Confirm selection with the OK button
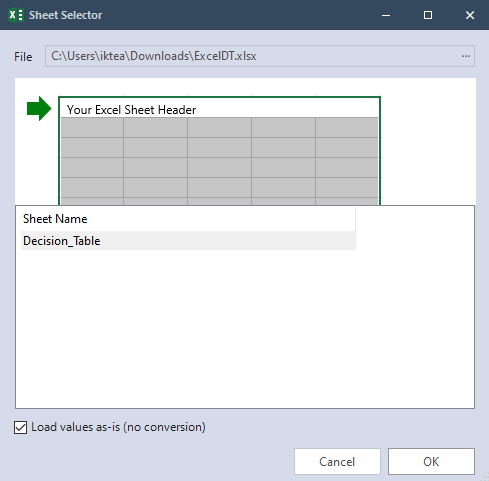The width and height of the screenshot is (489, 481). [431, 461]
